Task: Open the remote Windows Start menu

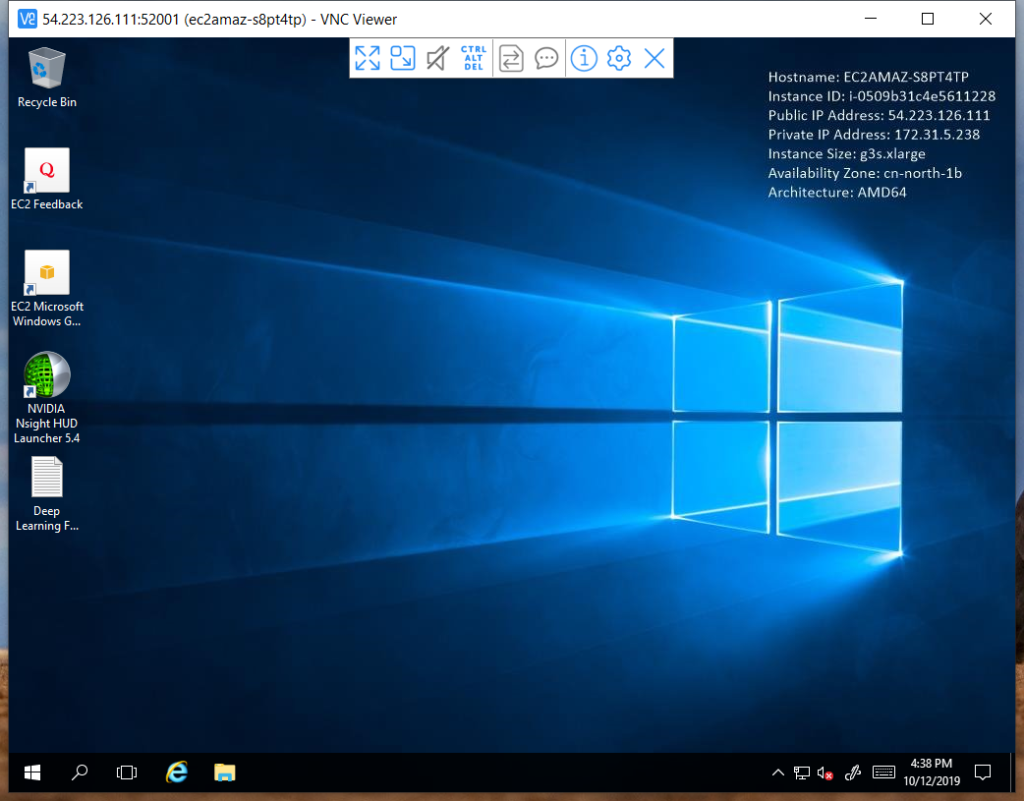Action: [x=32, y=772]
